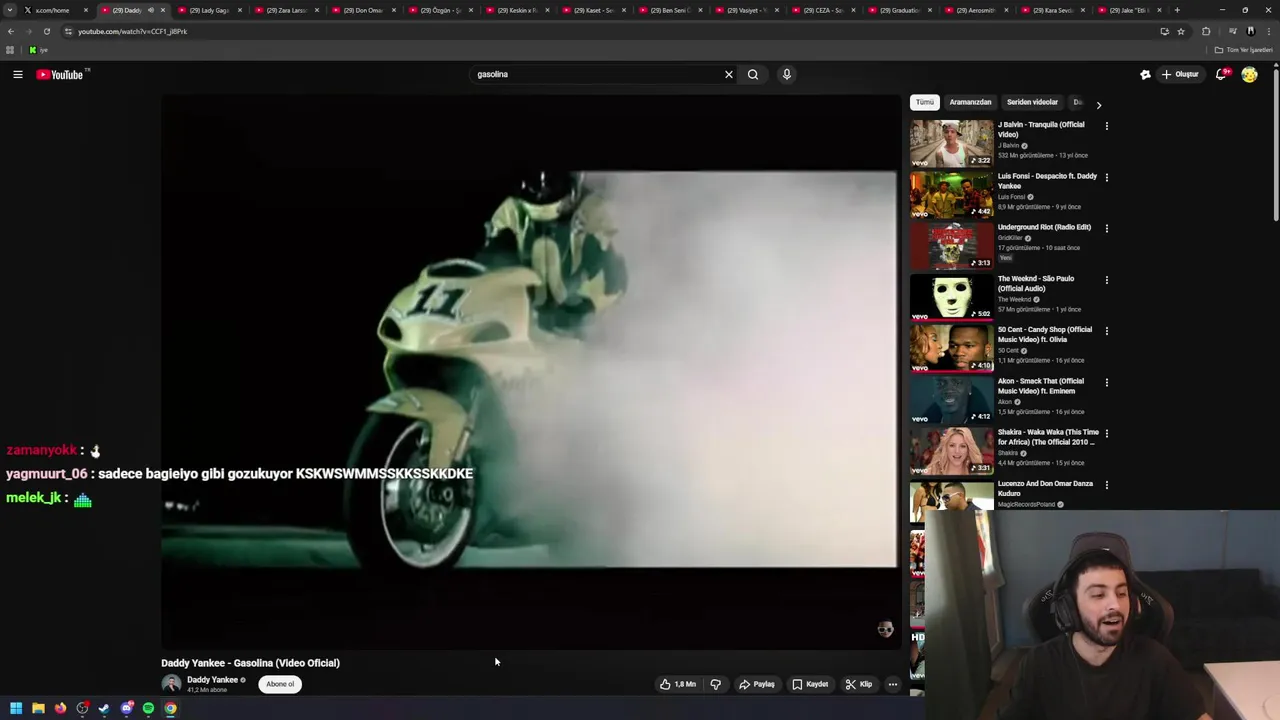Subscribe with the Abone ol button
1280x720 pixels.
coord(280,684)
